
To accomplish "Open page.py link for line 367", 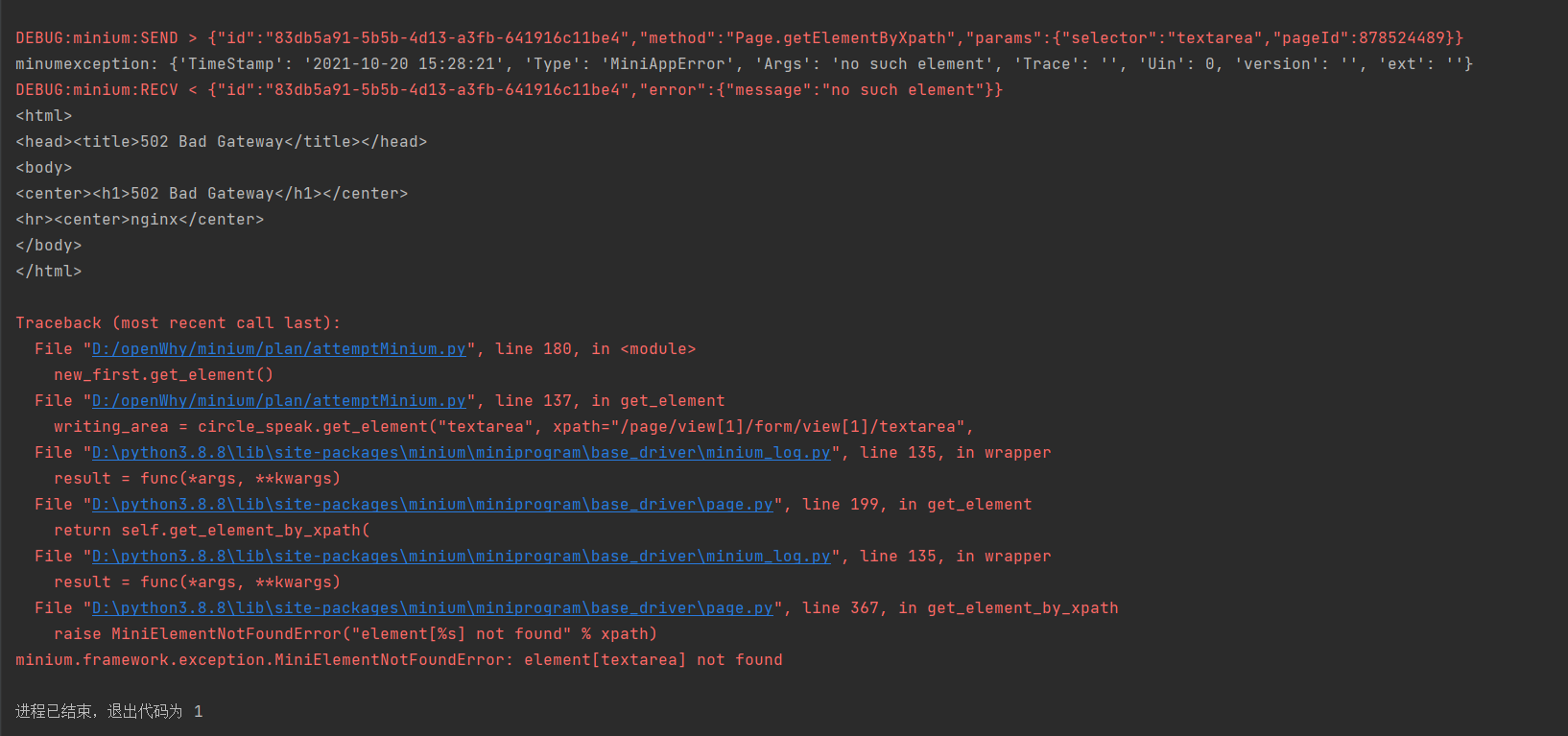I will point(433,608).
